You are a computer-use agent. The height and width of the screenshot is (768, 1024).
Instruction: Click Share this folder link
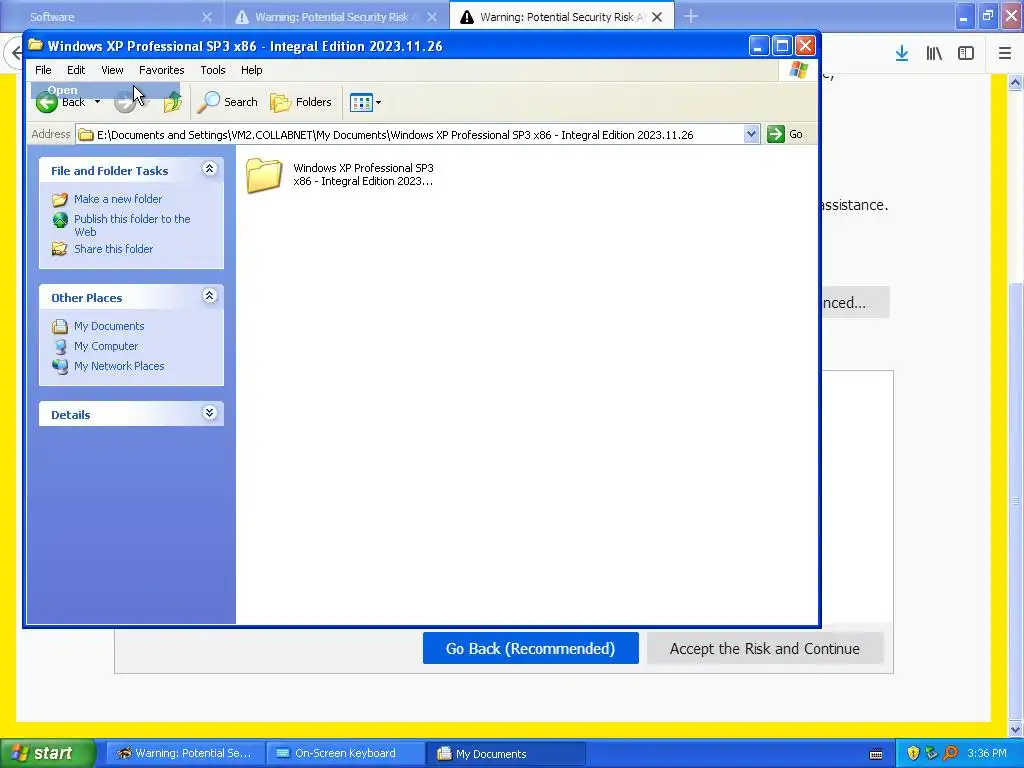(113, 249)
